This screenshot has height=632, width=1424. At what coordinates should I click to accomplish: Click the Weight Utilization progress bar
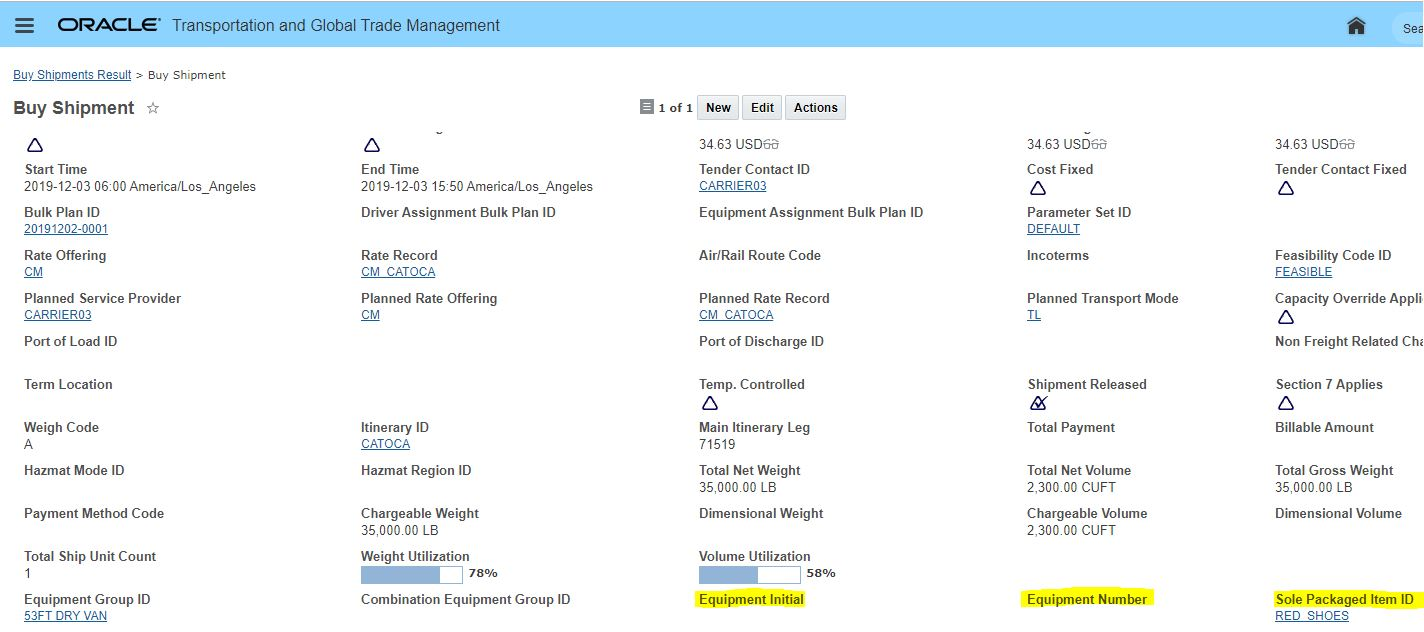point(411,574)
